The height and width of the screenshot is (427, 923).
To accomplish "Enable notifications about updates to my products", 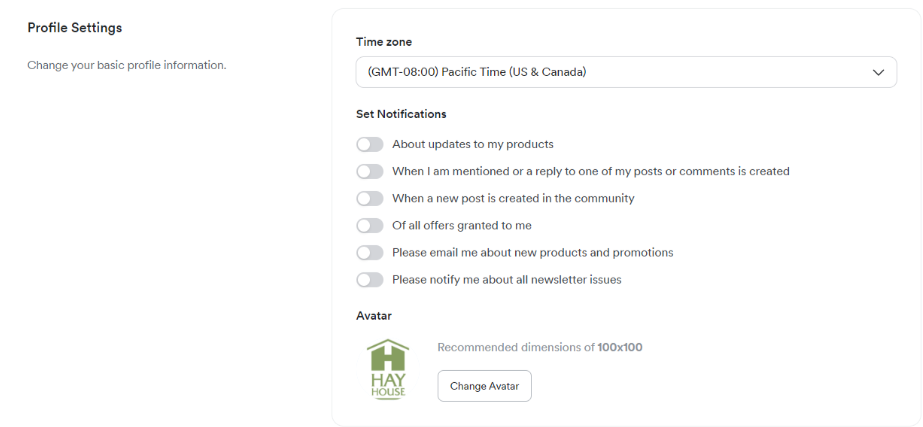I will pos(370,144).
